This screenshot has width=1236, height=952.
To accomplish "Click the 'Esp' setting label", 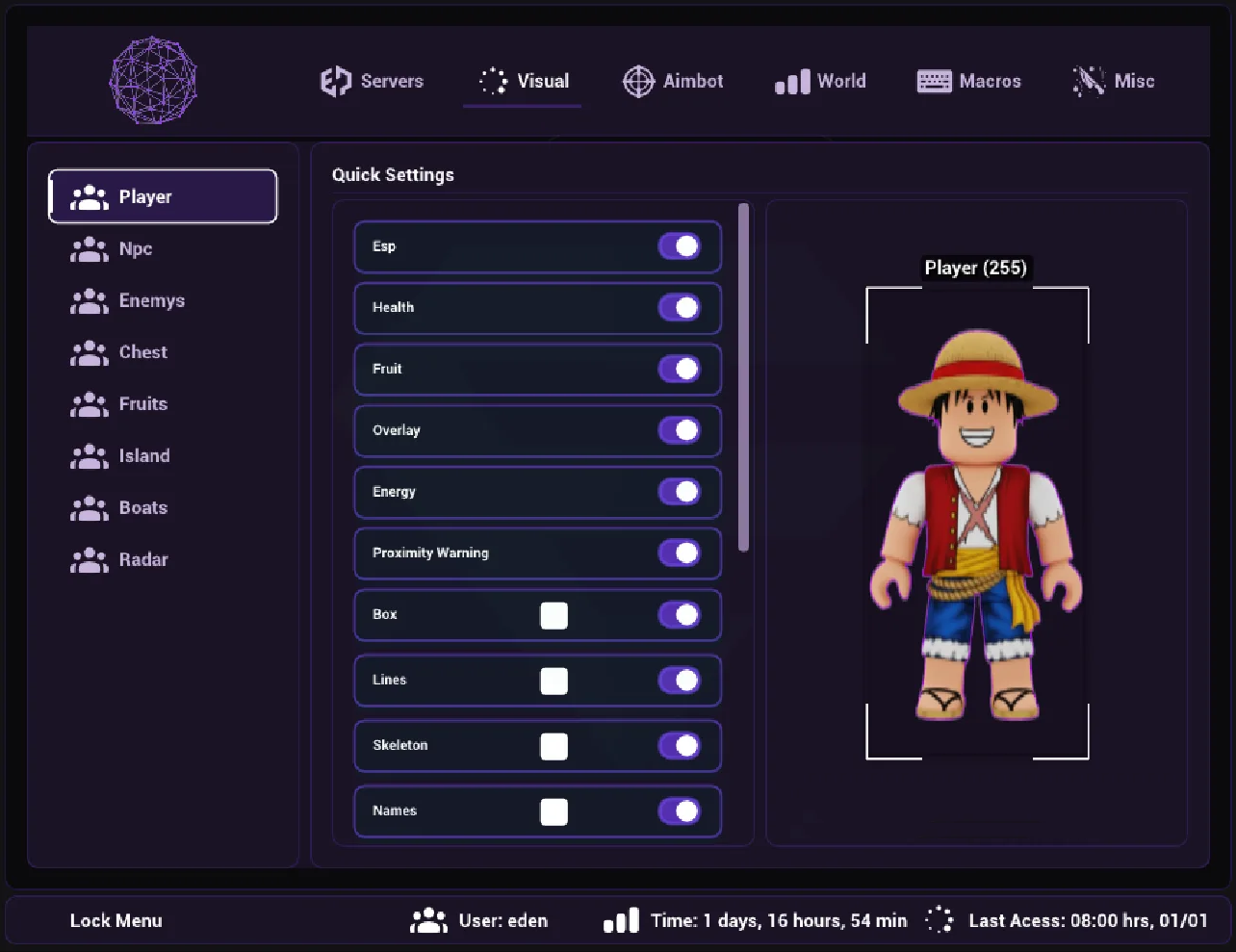I will click(x=384, y=247).
